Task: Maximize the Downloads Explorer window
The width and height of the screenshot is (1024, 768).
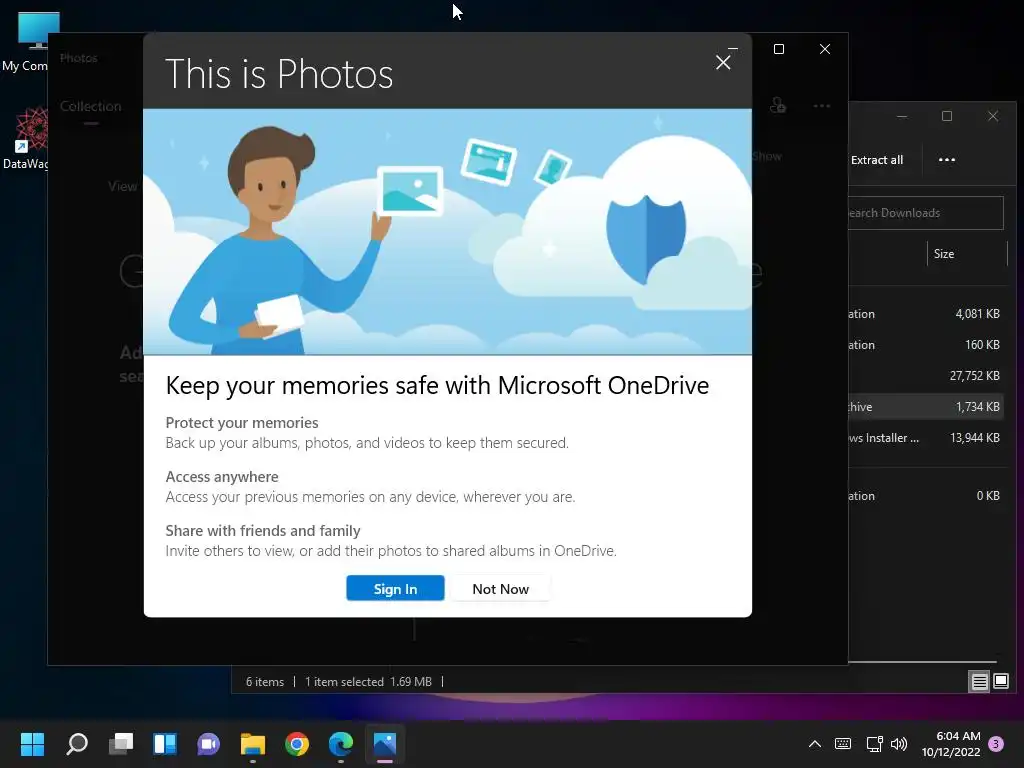Action: tap(947, 116)
